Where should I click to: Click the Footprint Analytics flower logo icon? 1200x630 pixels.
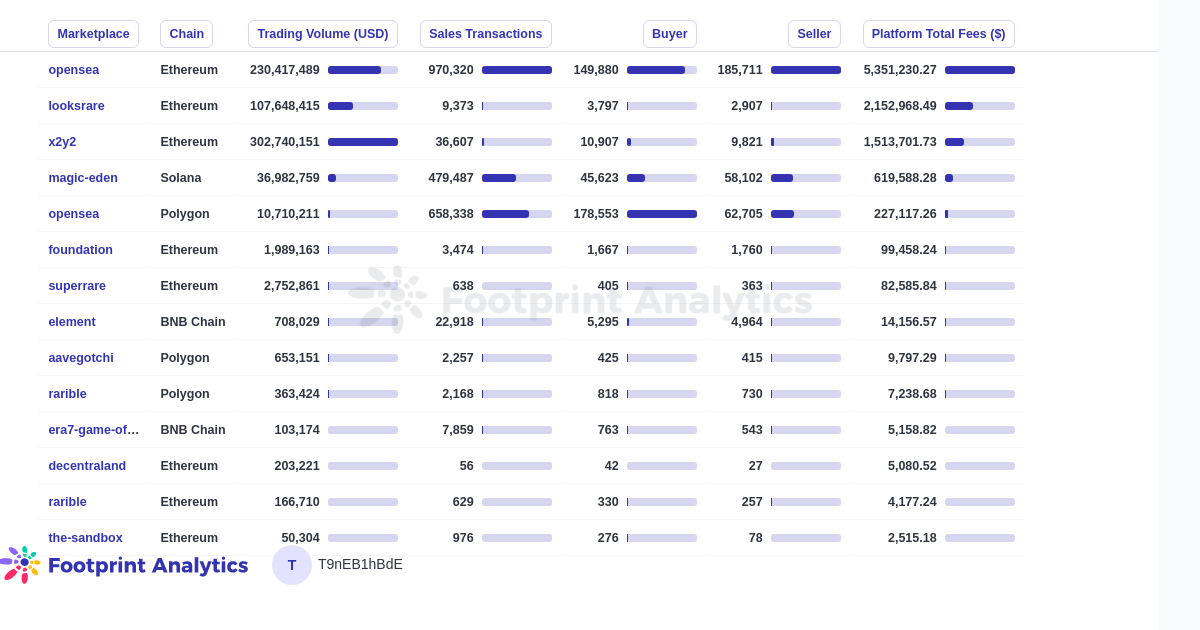tap(20, 565)
